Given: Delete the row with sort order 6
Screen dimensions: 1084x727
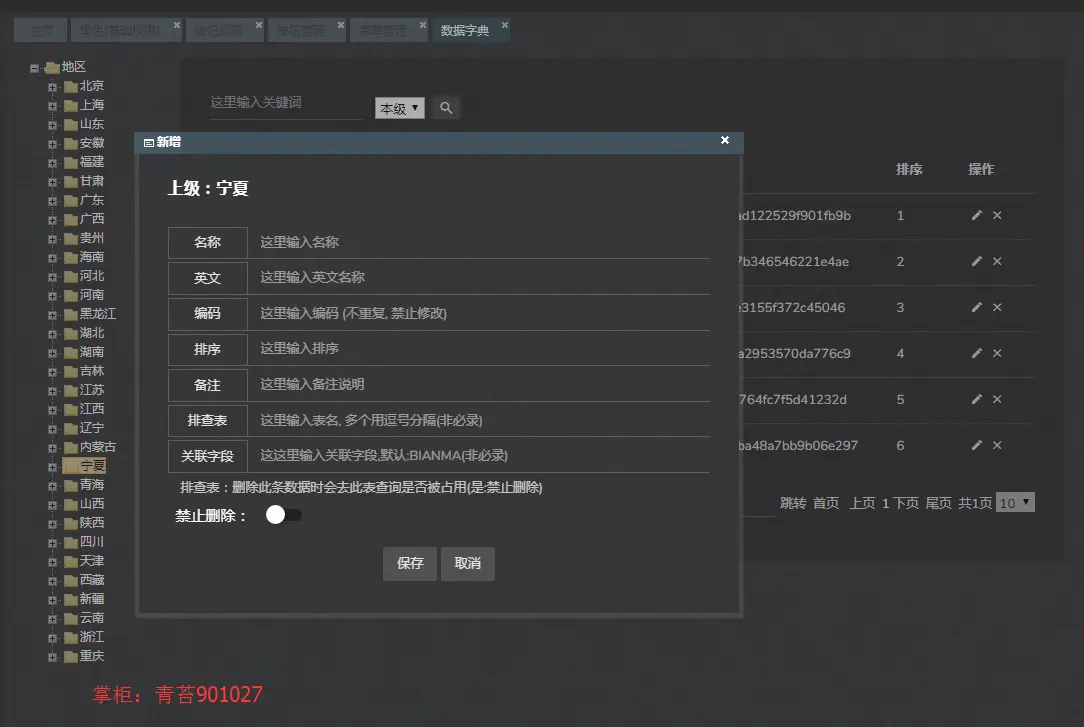Looking at the screenshot, I should click(x=997, y=446).
